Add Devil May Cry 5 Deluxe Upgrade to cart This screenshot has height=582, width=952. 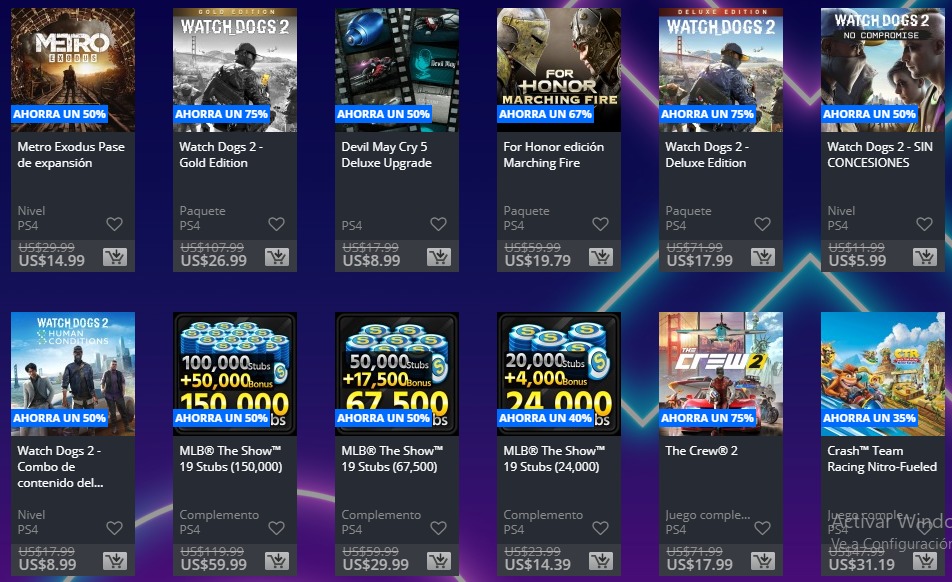click(x=439, y=257)
